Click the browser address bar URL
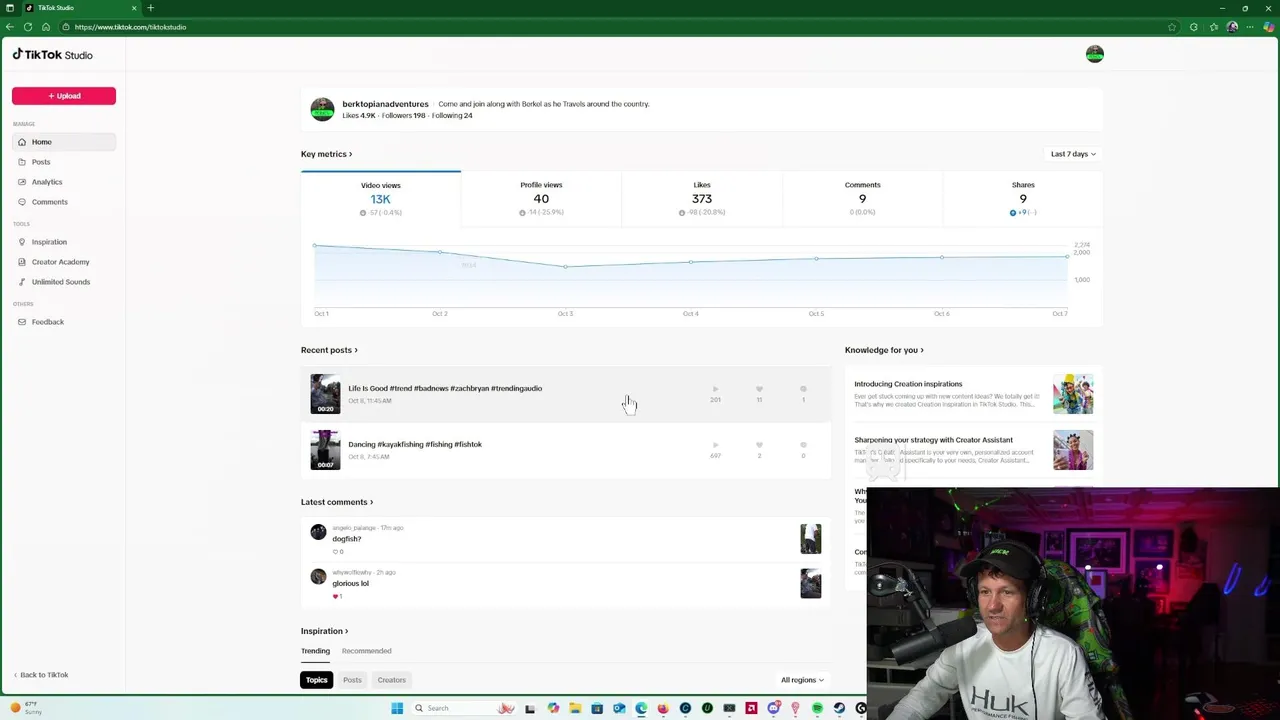This screenshot has height=720, width=1280. [x=130, y=27]
